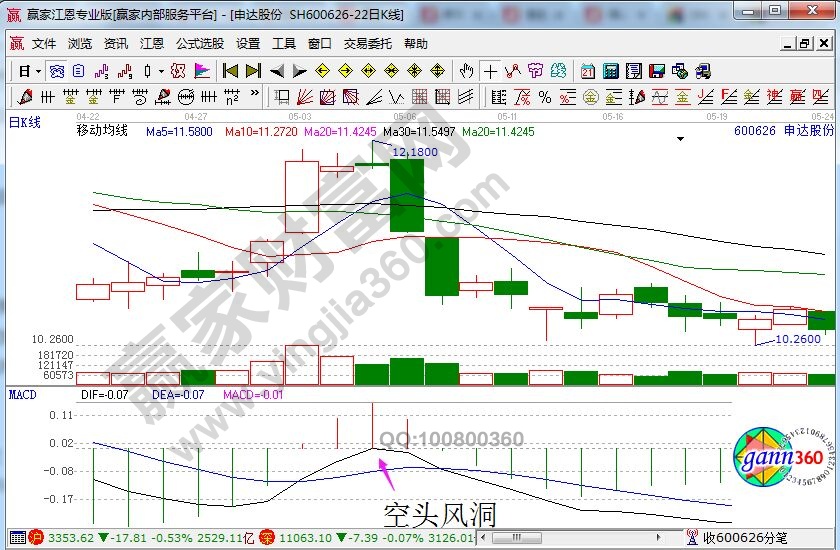Open the calculator tool icon
The width and height of the screenshot is (840, 550).
point(609,71)
